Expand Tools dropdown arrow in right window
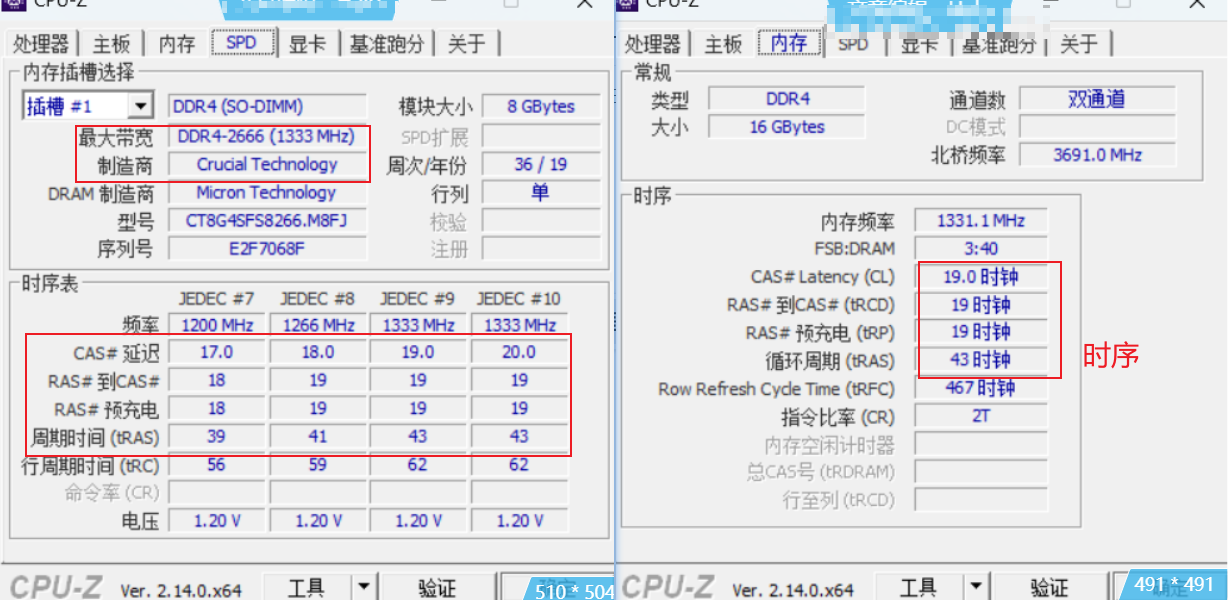Screen dimensions: 1228x600 click(x=976, y=587)
